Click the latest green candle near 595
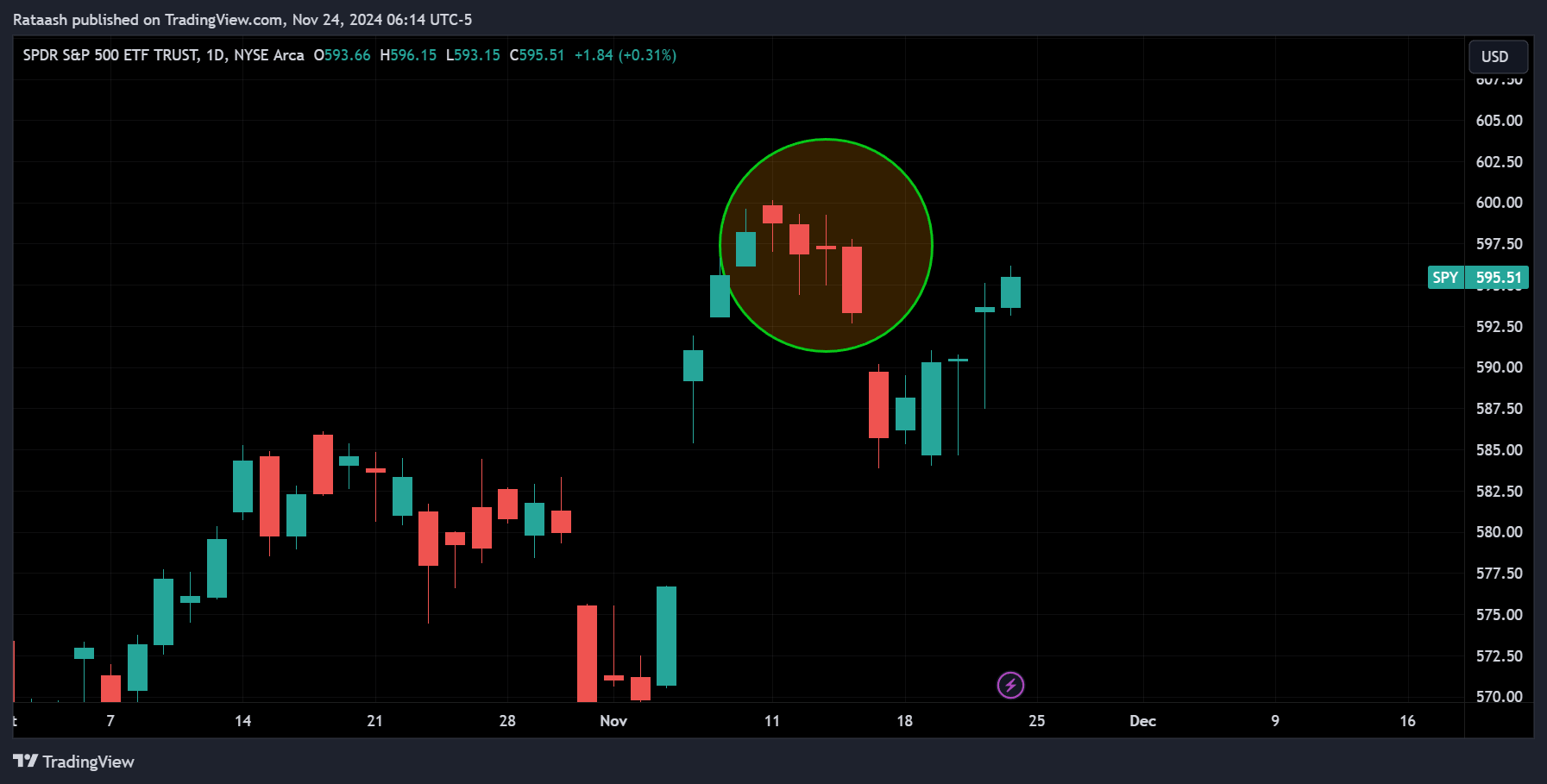The height and width of the screenshot is (784, 1547). (1010, 292)
